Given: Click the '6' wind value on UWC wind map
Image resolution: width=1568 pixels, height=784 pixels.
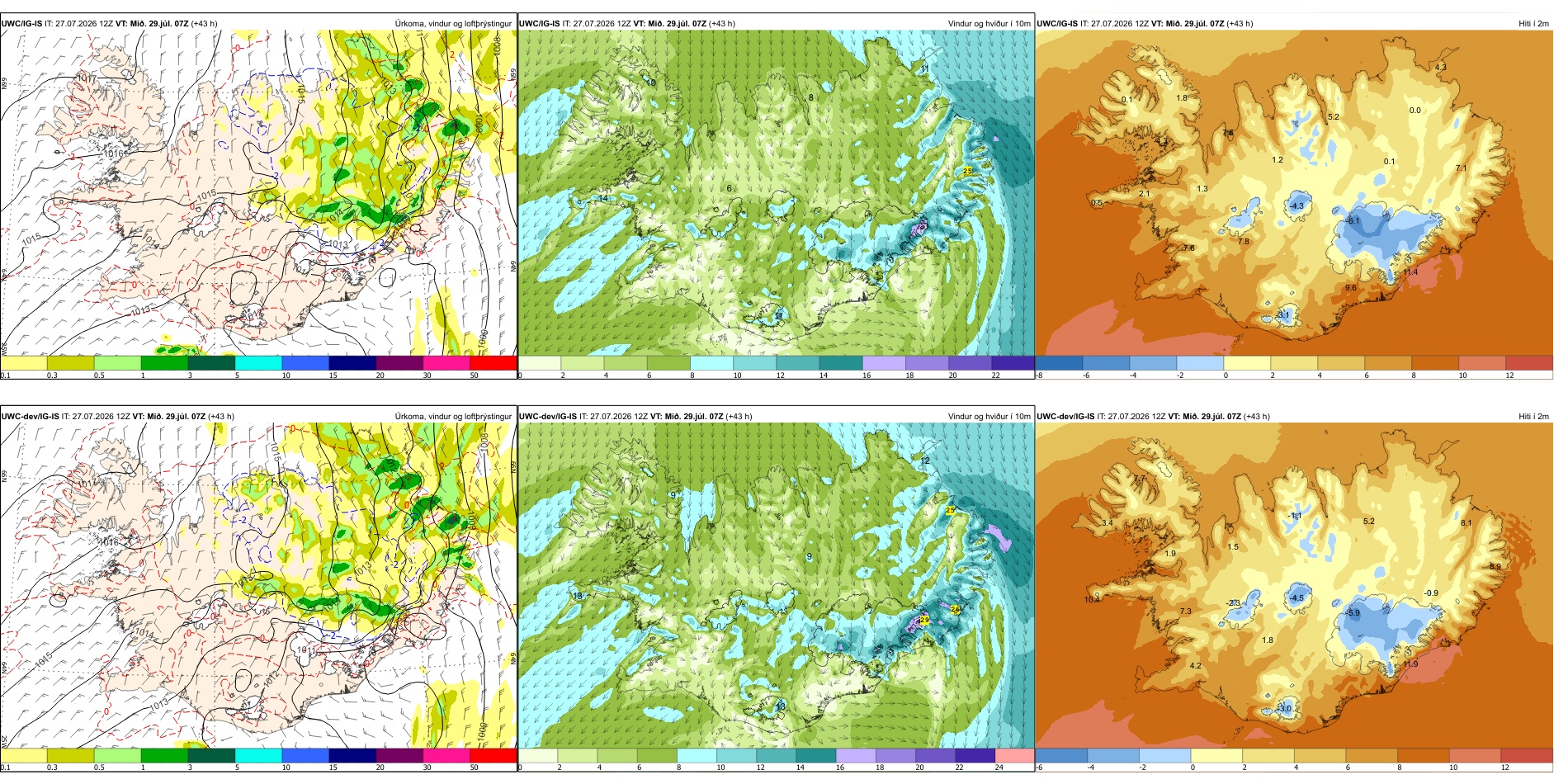Looking at the screenshot, I should click(729, 189).
